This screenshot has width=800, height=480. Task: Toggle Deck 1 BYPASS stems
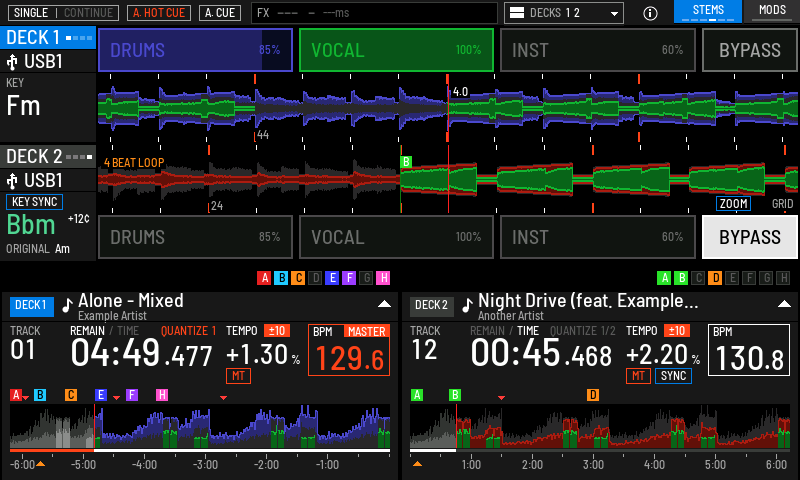tap(749, 50)
